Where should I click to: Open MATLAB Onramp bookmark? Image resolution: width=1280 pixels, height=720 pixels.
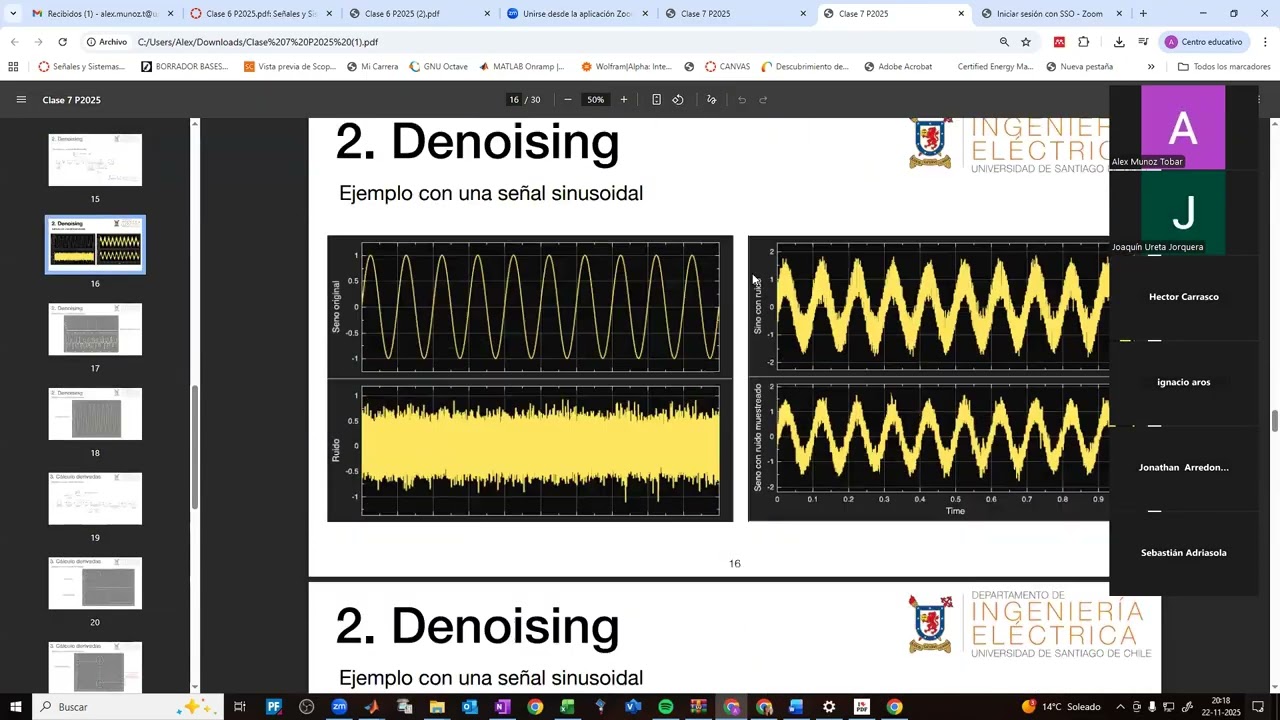point(522,67)
